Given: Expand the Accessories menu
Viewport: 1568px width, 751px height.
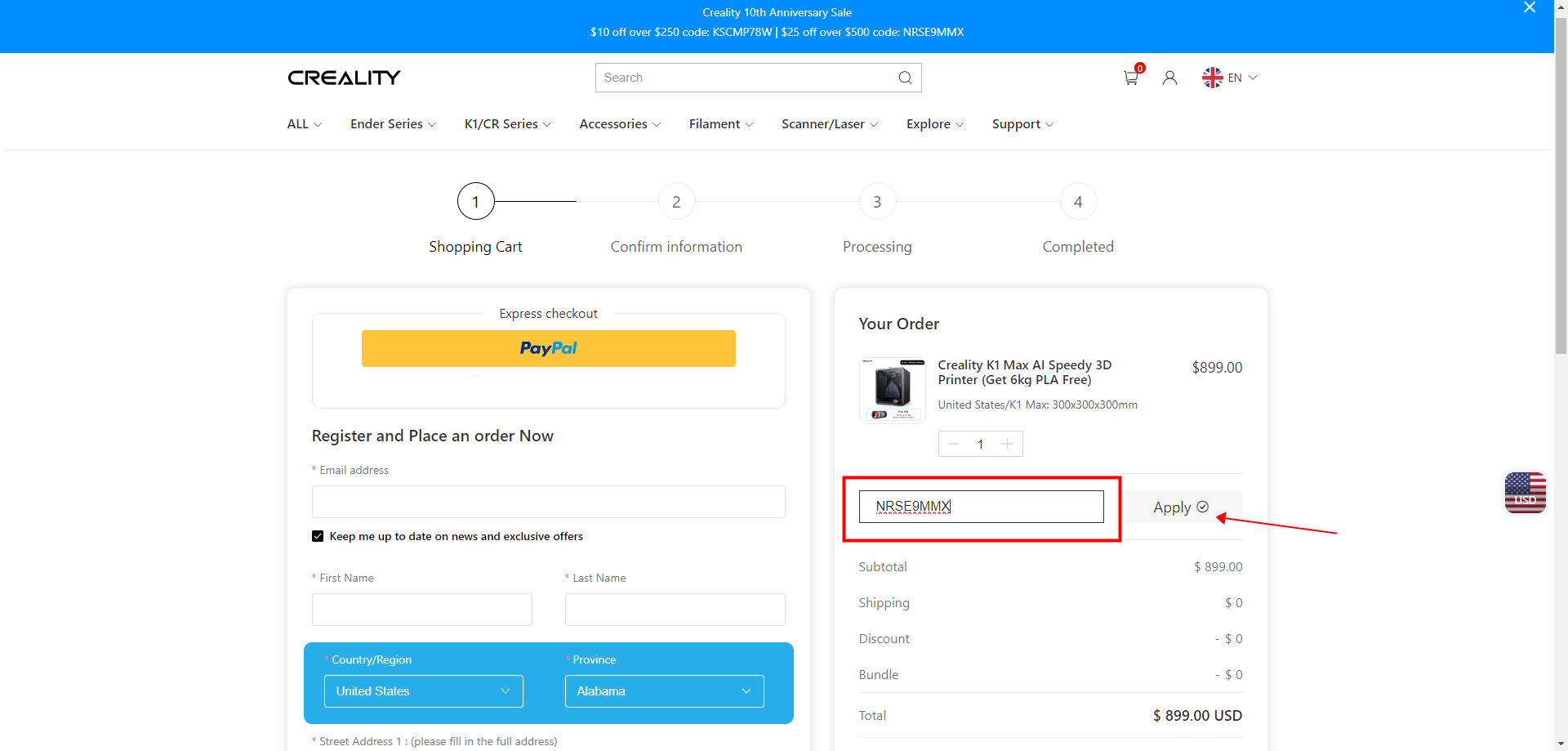Looking at the screenshot, I should tap(620, 124).
